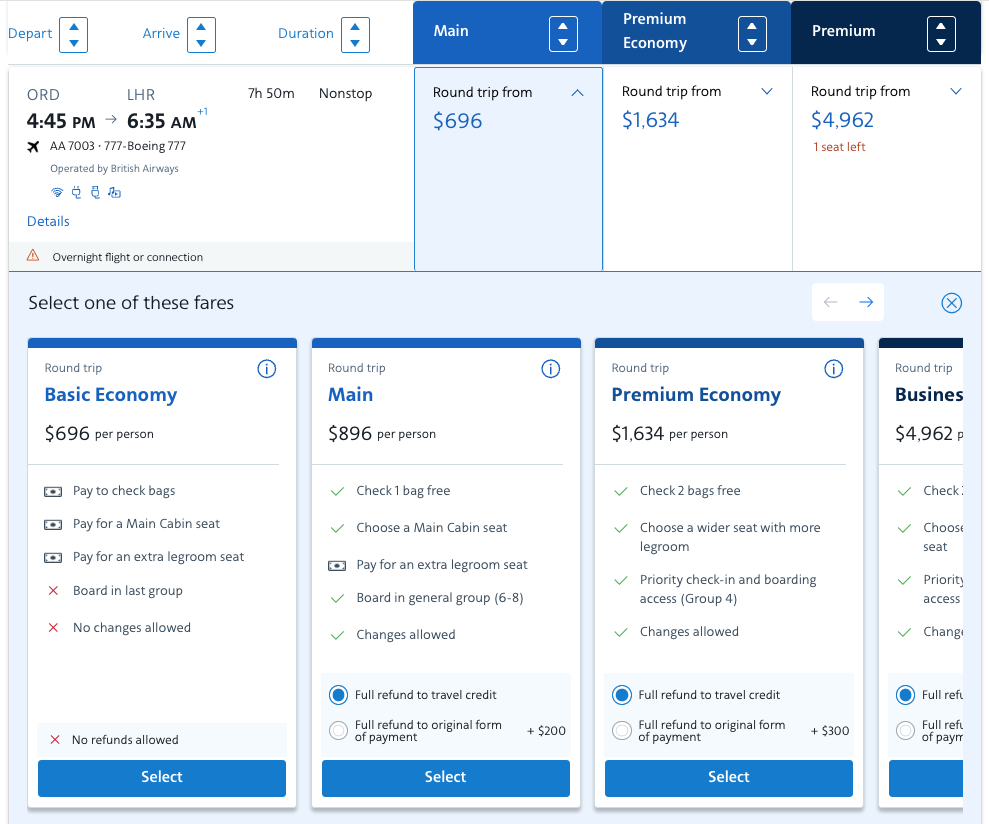Image resolution: width=989 pixels, height=824 pixels.
Task: Sort flights by Arrive time
Action: pyautogui.click(x=201, y=34)
